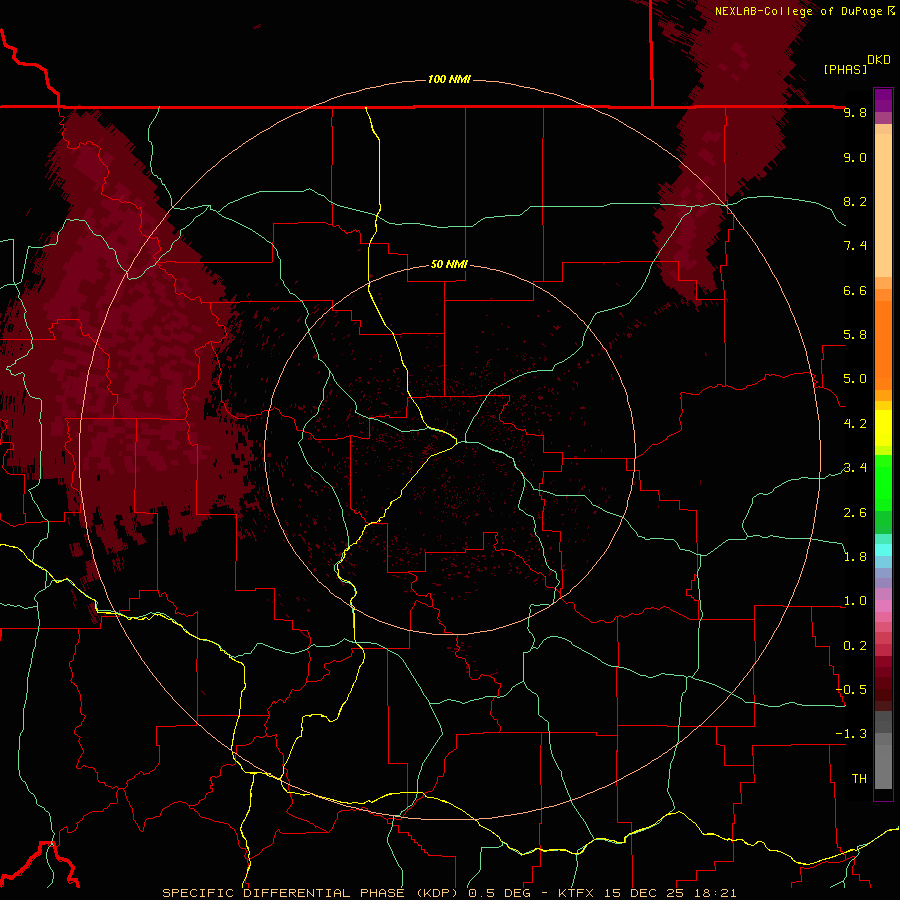Click the NEXLAB-College of DuPage credit text

804,11
